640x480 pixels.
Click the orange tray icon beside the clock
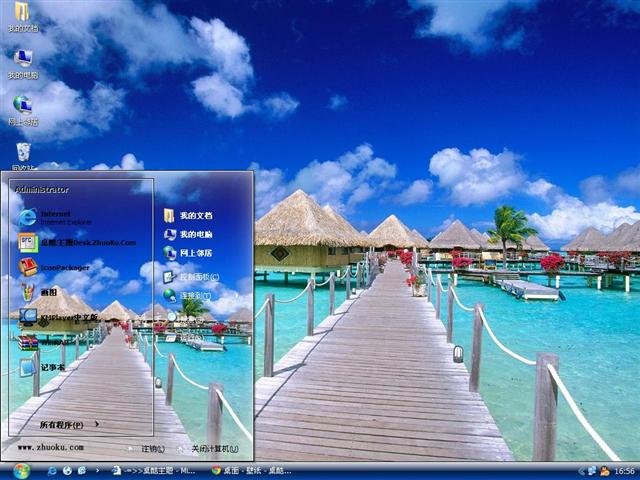[604, 471]
